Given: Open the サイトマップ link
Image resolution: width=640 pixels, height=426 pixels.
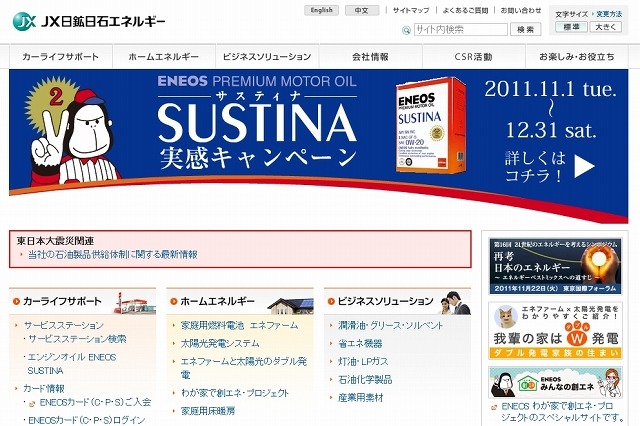Looking at the screenshot, I should coord(411,10).
